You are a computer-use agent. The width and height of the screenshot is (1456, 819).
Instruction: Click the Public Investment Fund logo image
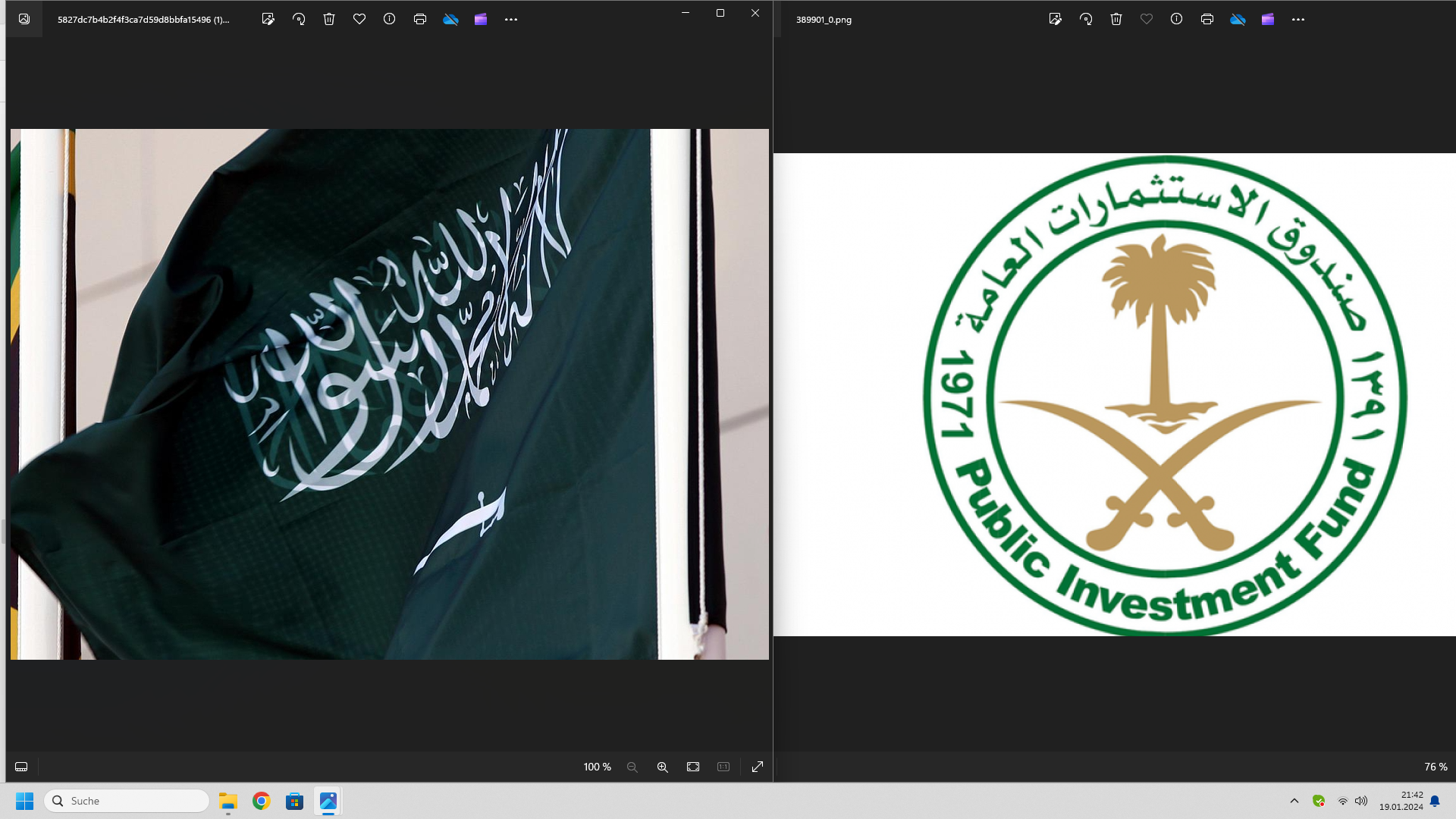pos(1115,394)
